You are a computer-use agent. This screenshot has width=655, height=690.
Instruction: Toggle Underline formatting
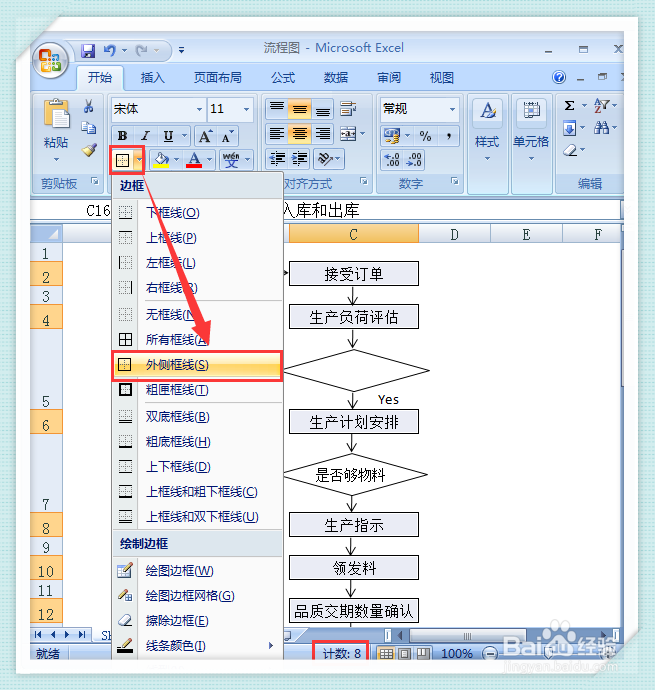(168, 136)
